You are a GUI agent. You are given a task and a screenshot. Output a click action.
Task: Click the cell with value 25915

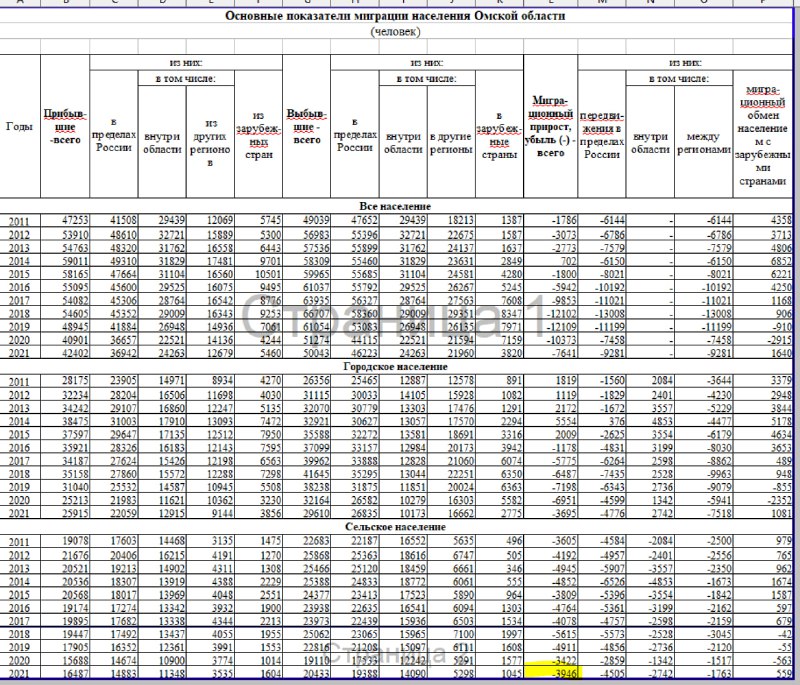(x=65, y=513)
